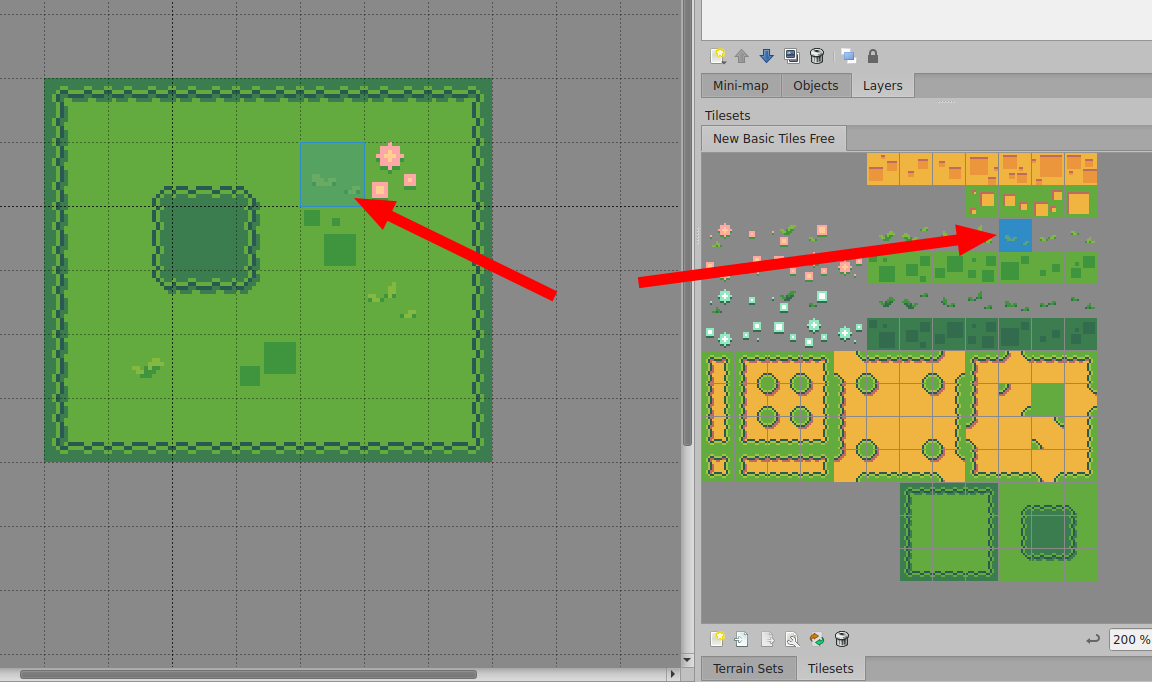Image resolution: width=1152 pixels, height=682 pixels.
Task: Toggle show other layers highlight icon
Action: pyautogui.click(x=848, y=56)
